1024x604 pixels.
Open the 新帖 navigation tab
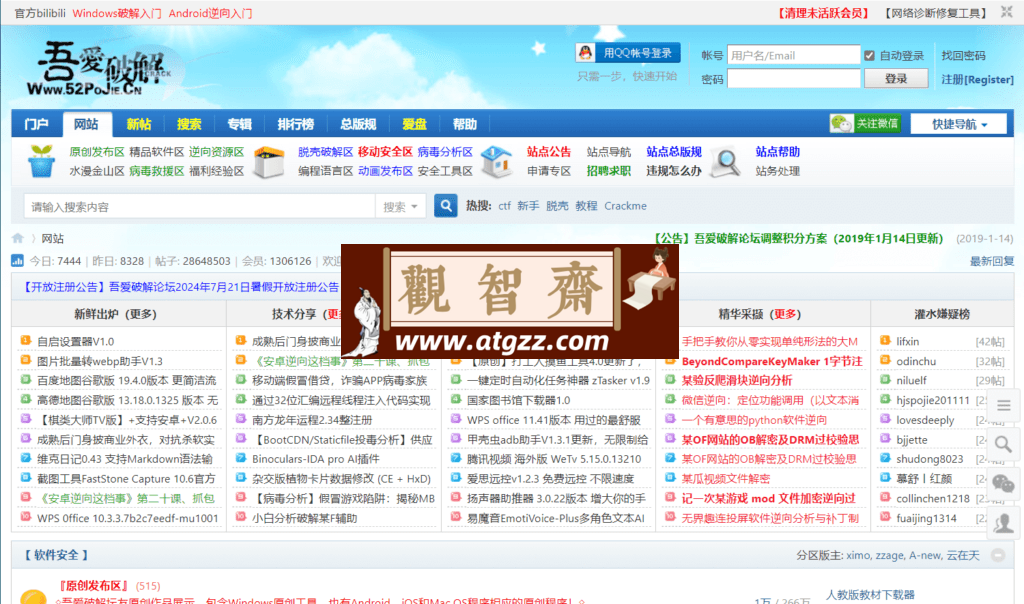(138, 124)
